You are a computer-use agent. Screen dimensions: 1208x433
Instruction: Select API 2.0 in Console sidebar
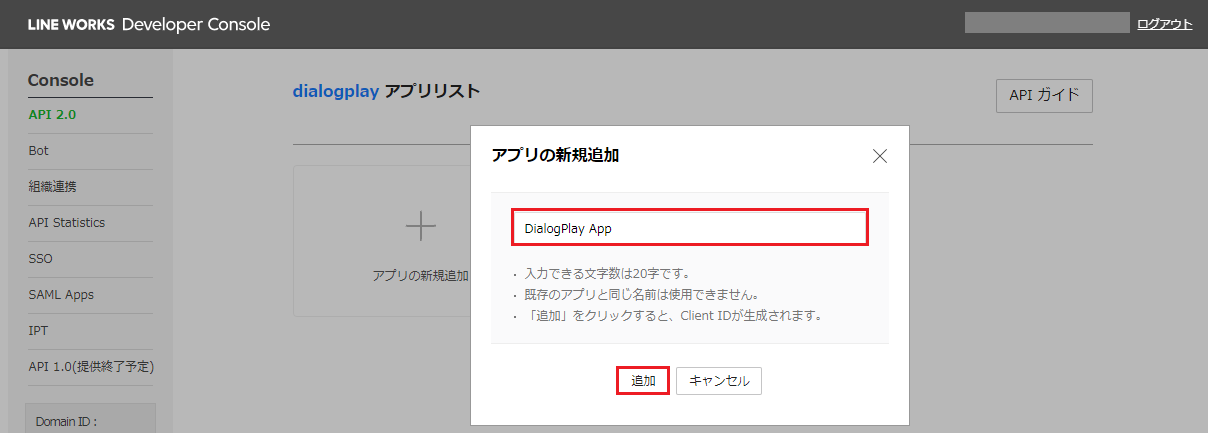pyautogui.click(x=52, y=115)
